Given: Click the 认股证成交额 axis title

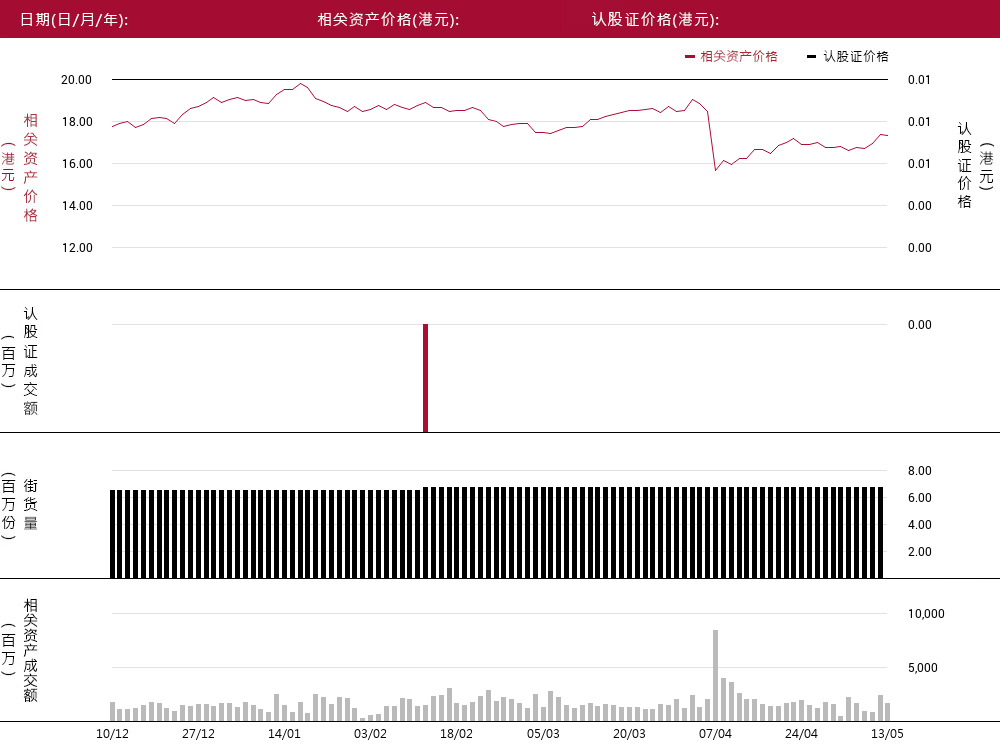Looking at the screenshot, I should coord(30,361).
